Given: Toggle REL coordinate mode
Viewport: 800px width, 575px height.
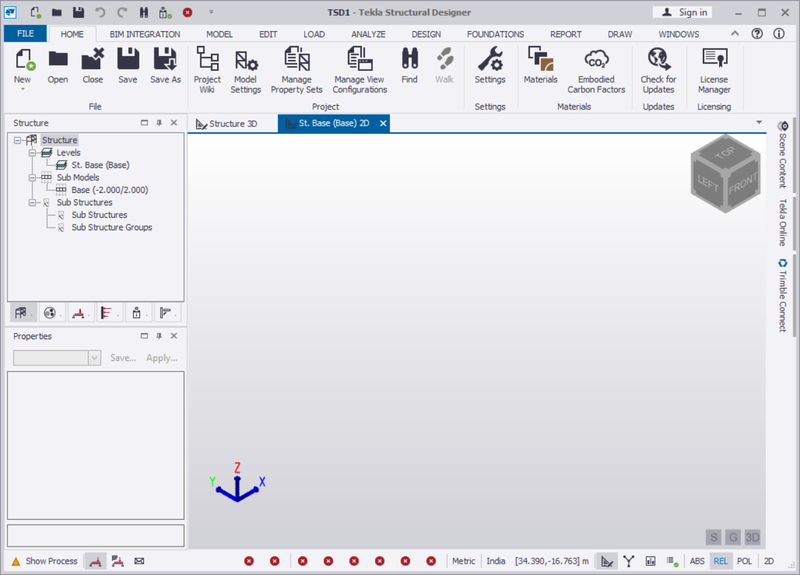Looking at the screenshot, I should coord(720,561).
